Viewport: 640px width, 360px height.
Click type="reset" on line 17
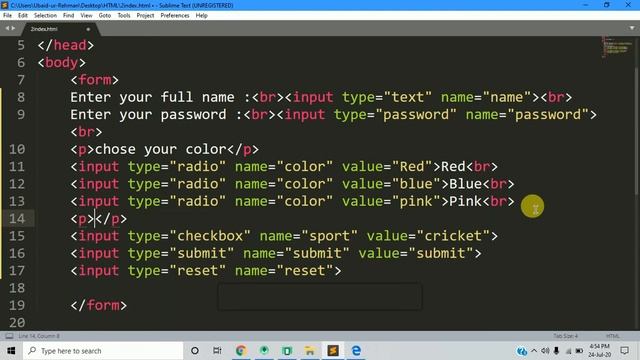click(177, 271)
